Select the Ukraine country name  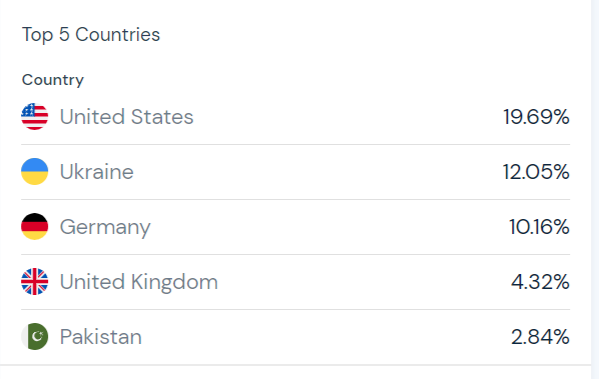point(97,172)
